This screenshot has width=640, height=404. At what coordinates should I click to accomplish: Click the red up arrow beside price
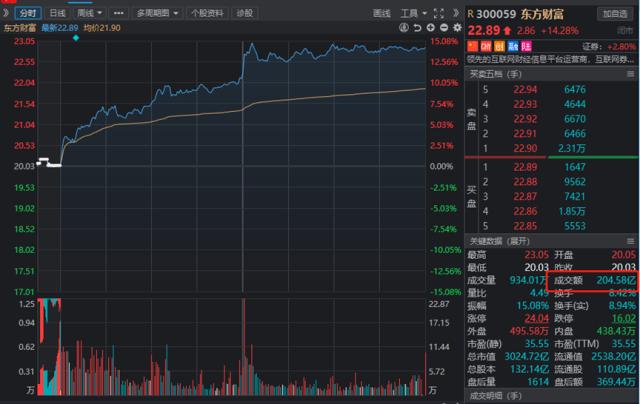pos(508,31)
